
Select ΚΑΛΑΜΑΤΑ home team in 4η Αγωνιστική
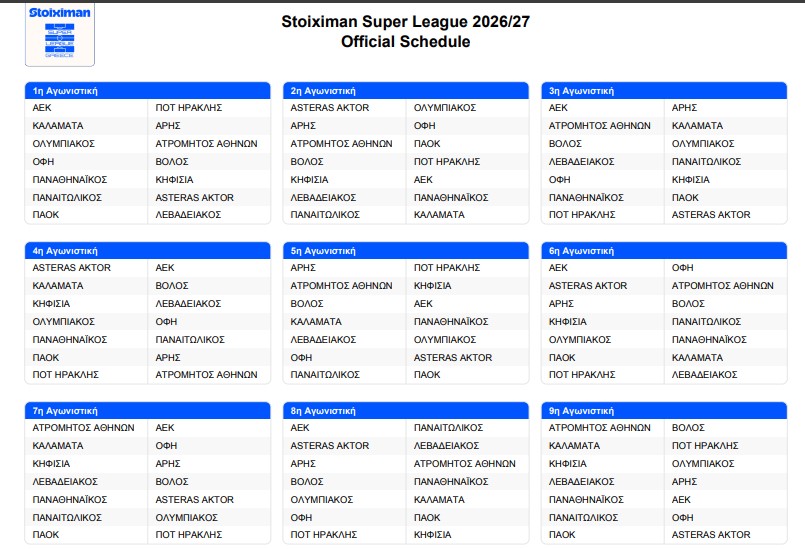[58, 286]
